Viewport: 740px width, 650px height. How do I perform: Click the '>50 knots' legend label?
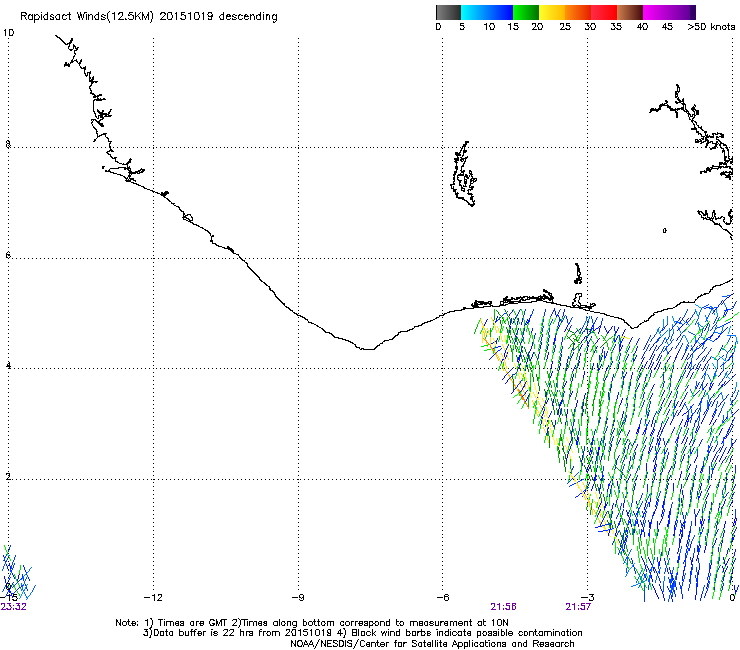click(711, 27)
